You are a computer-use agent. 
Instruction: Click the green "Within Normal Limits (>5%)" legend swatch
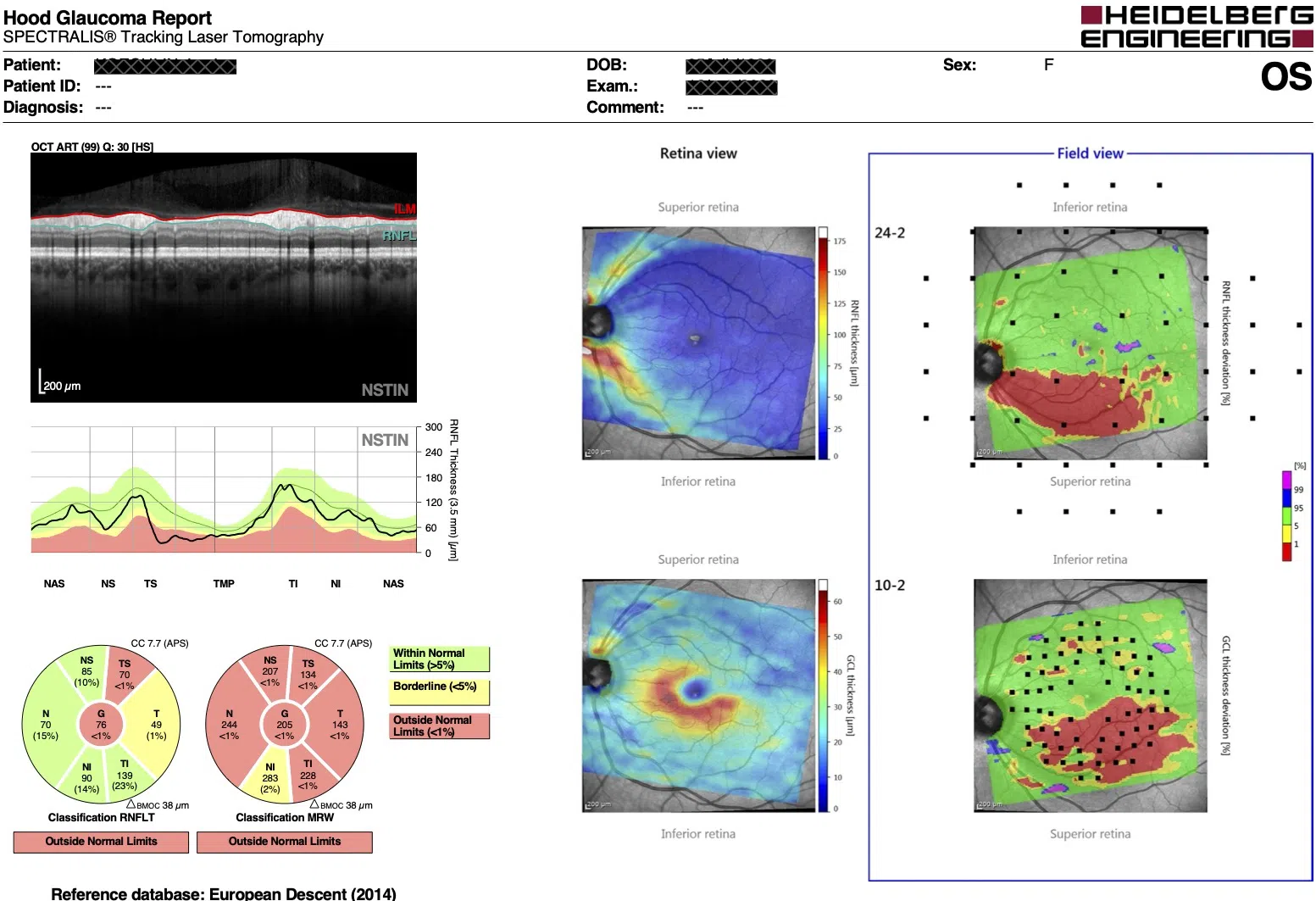tap(440, 659)
